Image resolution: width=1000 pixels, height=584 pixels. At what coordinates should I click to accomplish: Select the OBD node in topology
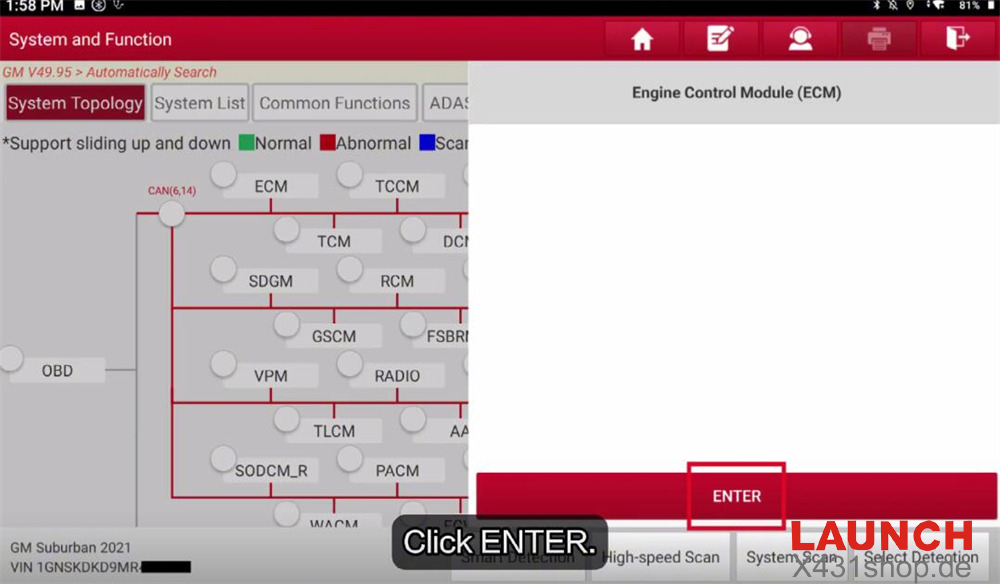pos(57,370)
